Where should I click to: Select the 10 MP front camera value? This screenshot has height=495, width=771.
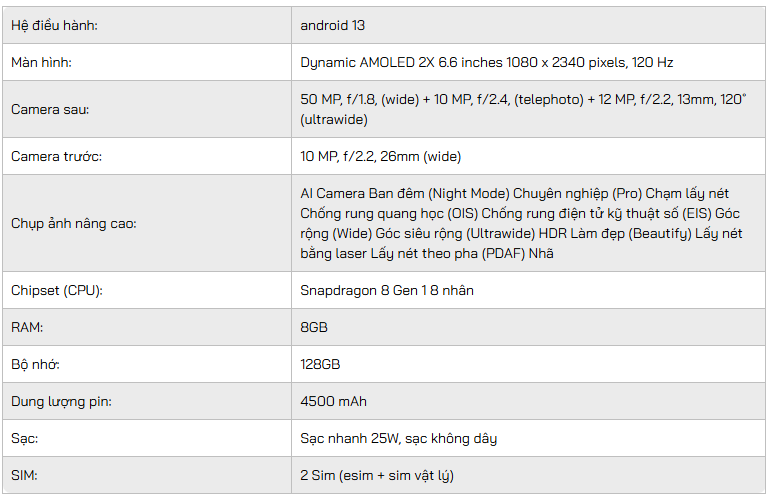coord(380,156)
